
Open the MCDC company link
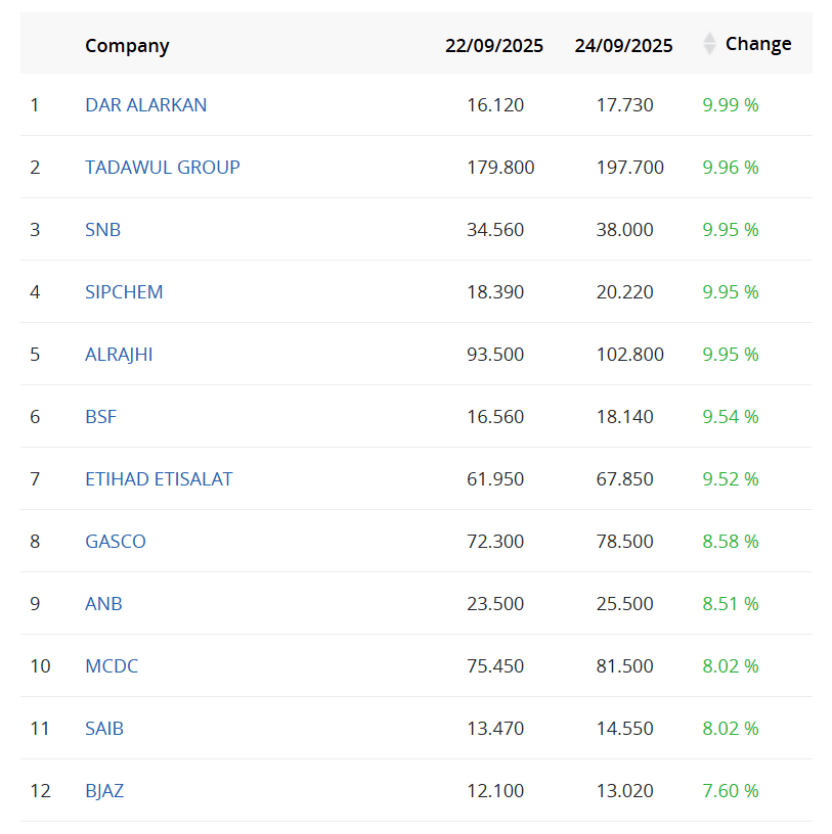(x=111, y=666)
